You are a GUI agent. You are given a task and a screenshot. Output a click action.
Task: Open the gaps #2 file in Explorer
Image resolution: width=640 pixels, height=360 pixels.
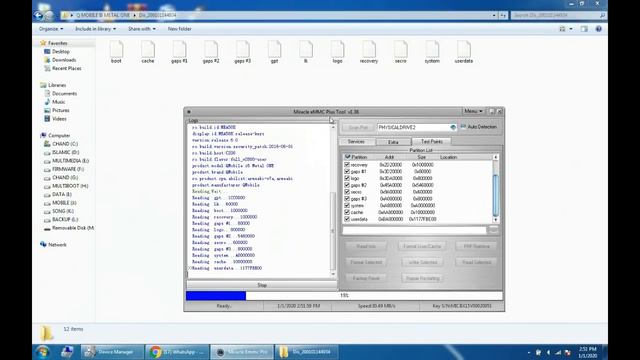(x=211, y=52)
